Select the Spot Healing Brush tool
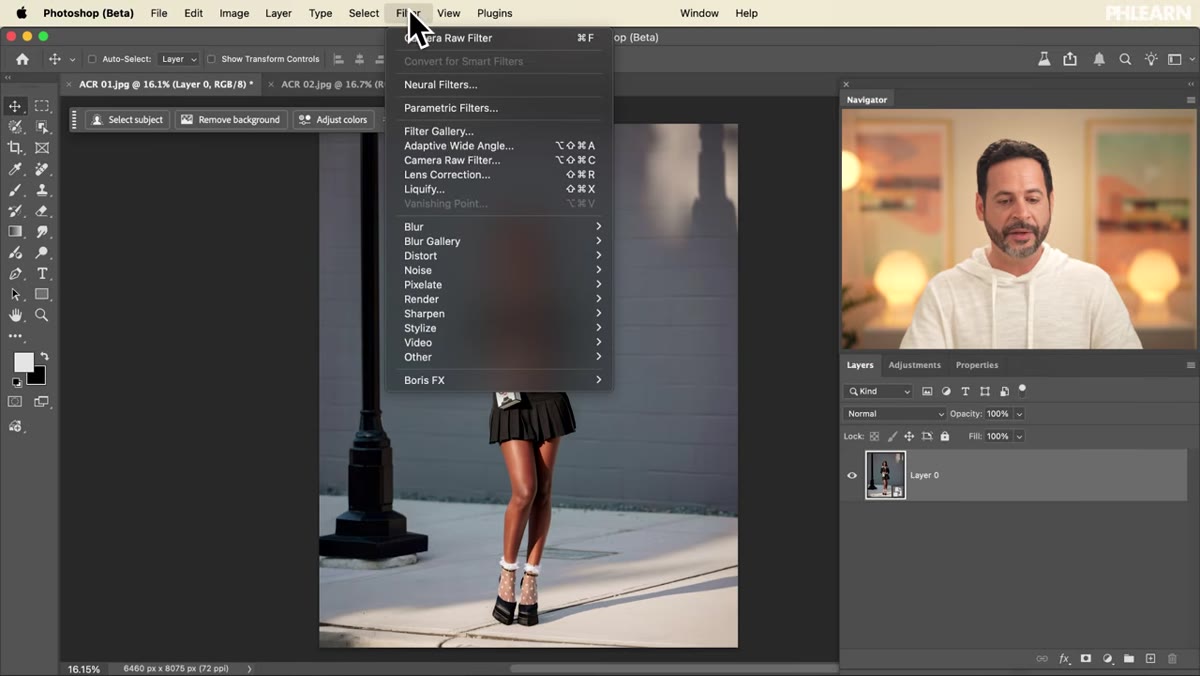This screenshot has height=676, width=1200. 42,169
